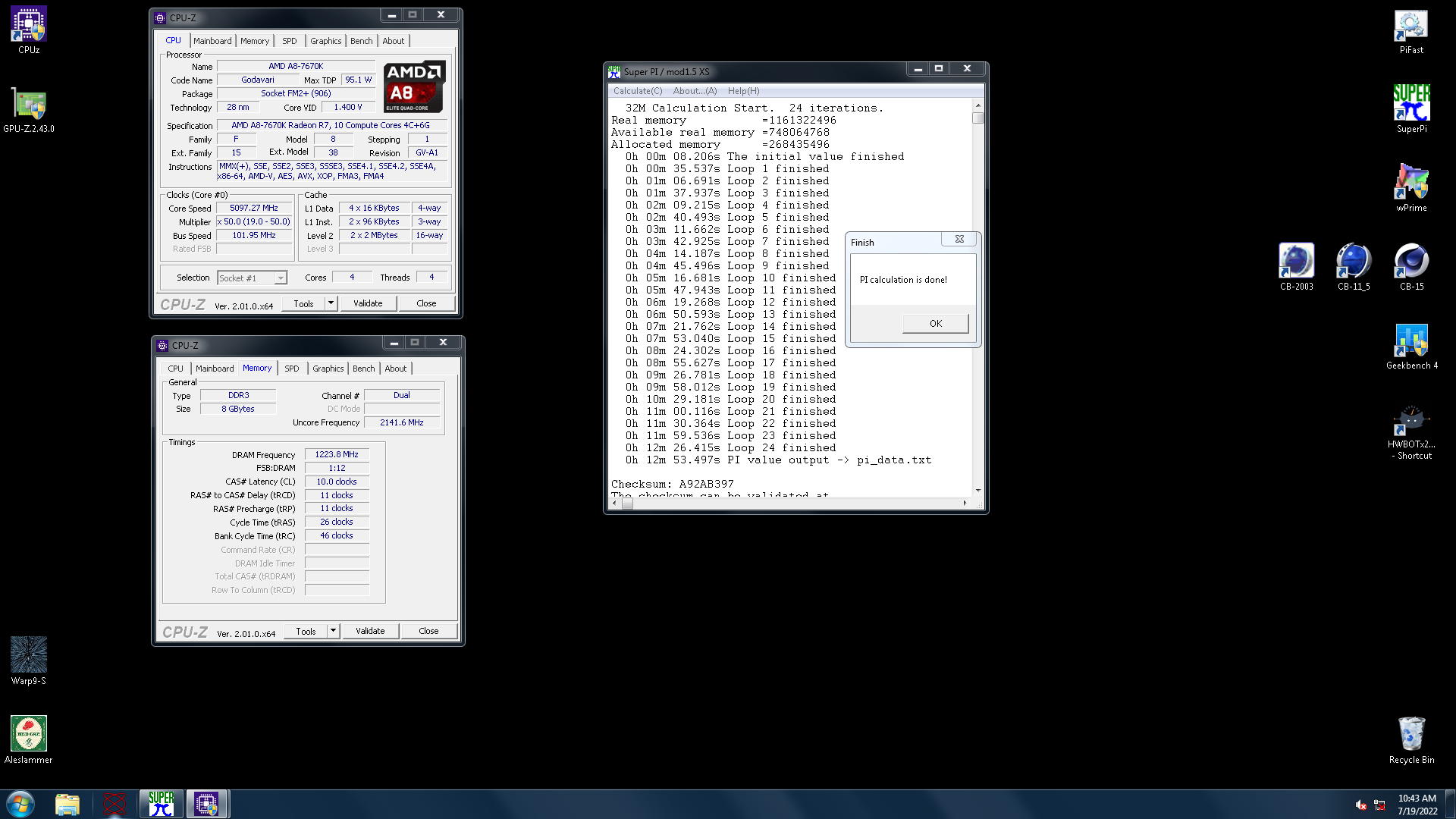Click Tools button in top CPU-Z window

tap(303, 303)
